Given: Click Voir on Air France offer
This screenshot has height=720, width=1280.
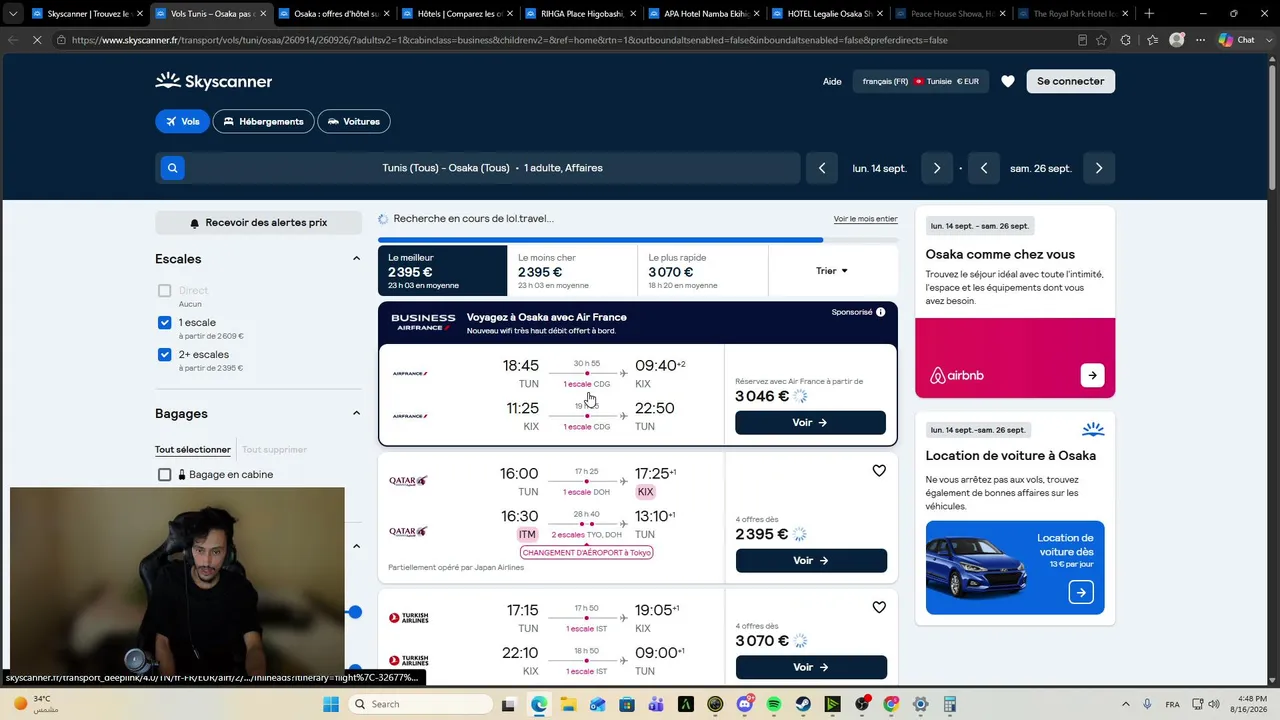Looking at the screenshot, I should point(810,423).
